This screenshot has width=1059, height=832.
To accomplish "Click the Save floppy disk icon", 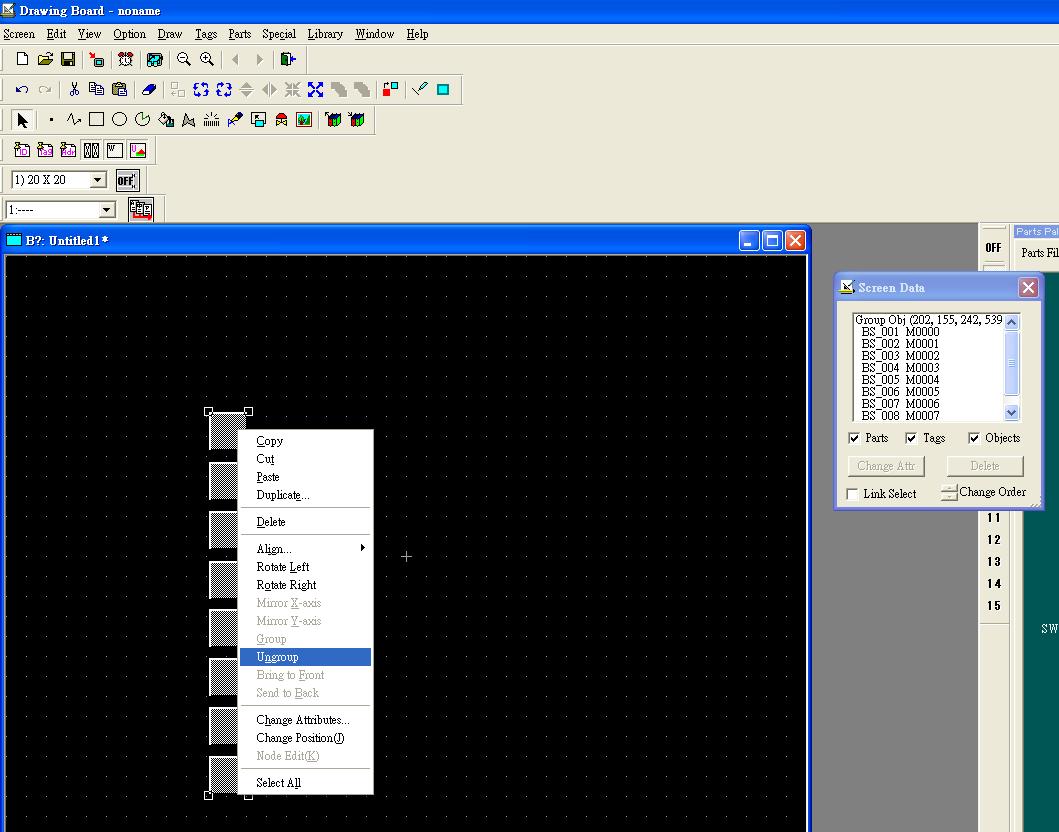I will point(68,60).
